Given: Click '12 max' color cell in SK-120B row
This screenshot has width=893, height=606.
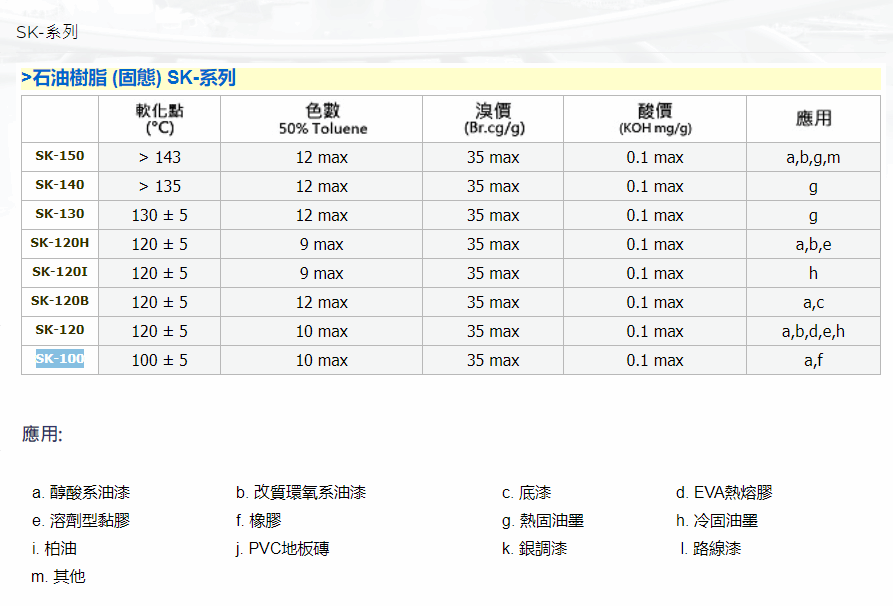Looking at the screenshot, I should [322, 302].
